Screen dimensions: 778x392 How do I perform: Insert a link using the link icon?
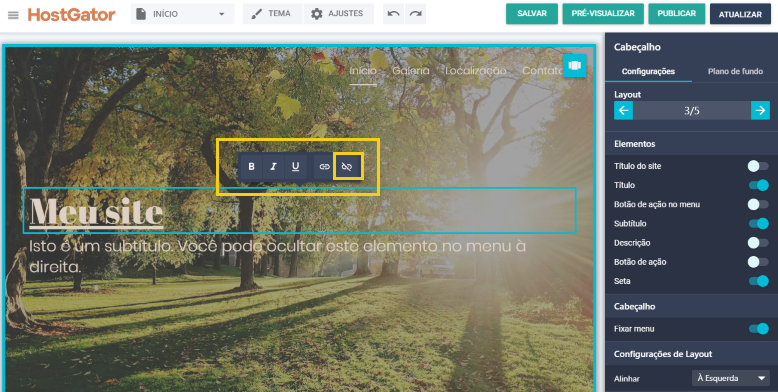324,167
